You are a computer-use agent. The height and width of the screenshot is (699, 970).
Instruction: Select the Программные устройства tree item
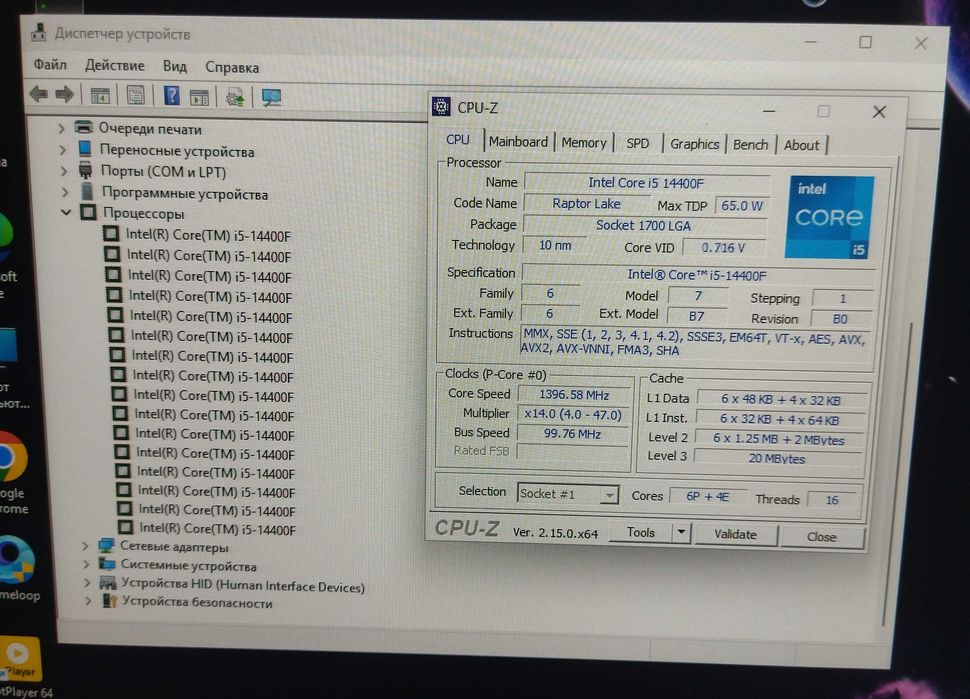click(185, 194)
